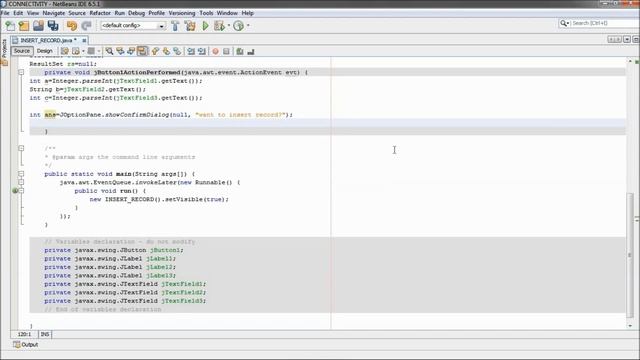Go to Next Bookmark icon

[166, 51]
